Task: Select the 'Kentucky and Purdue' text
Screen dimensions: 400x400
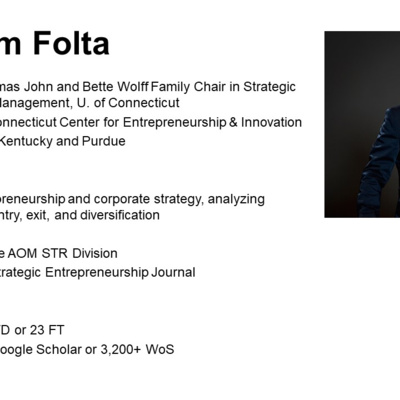Action: pos(62,141)
